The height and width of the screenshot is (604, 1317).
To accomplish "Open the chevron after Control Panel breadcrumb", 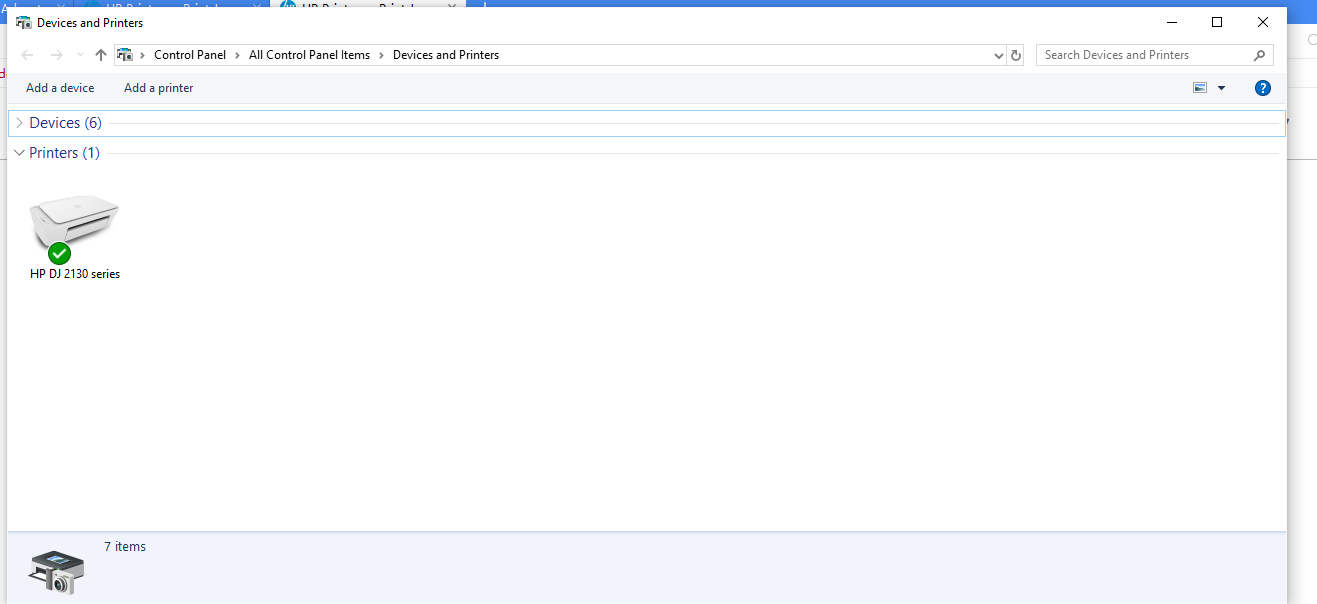I will pyautogui.click(x=238, y=55).
